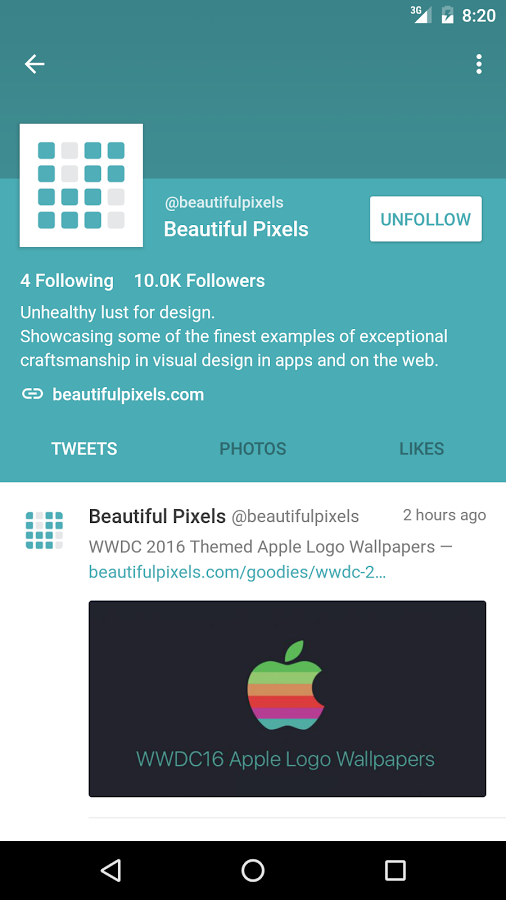This screenshot has width=506, height=900.
Task: Tap the Android back navigation button
Action: click(111, 870)
